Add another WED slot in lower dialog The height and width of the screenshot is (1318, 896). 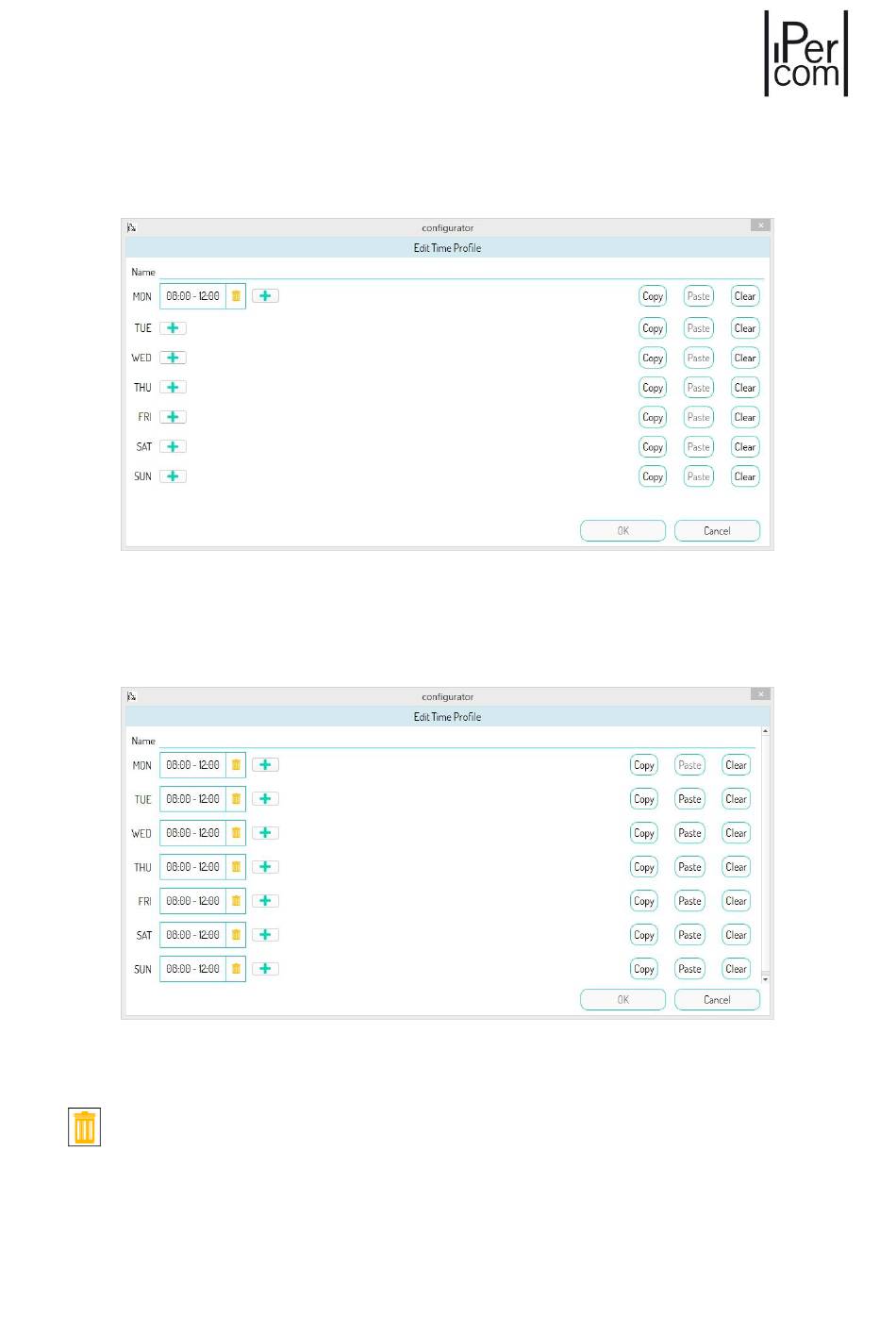click(x=265, y=833)
